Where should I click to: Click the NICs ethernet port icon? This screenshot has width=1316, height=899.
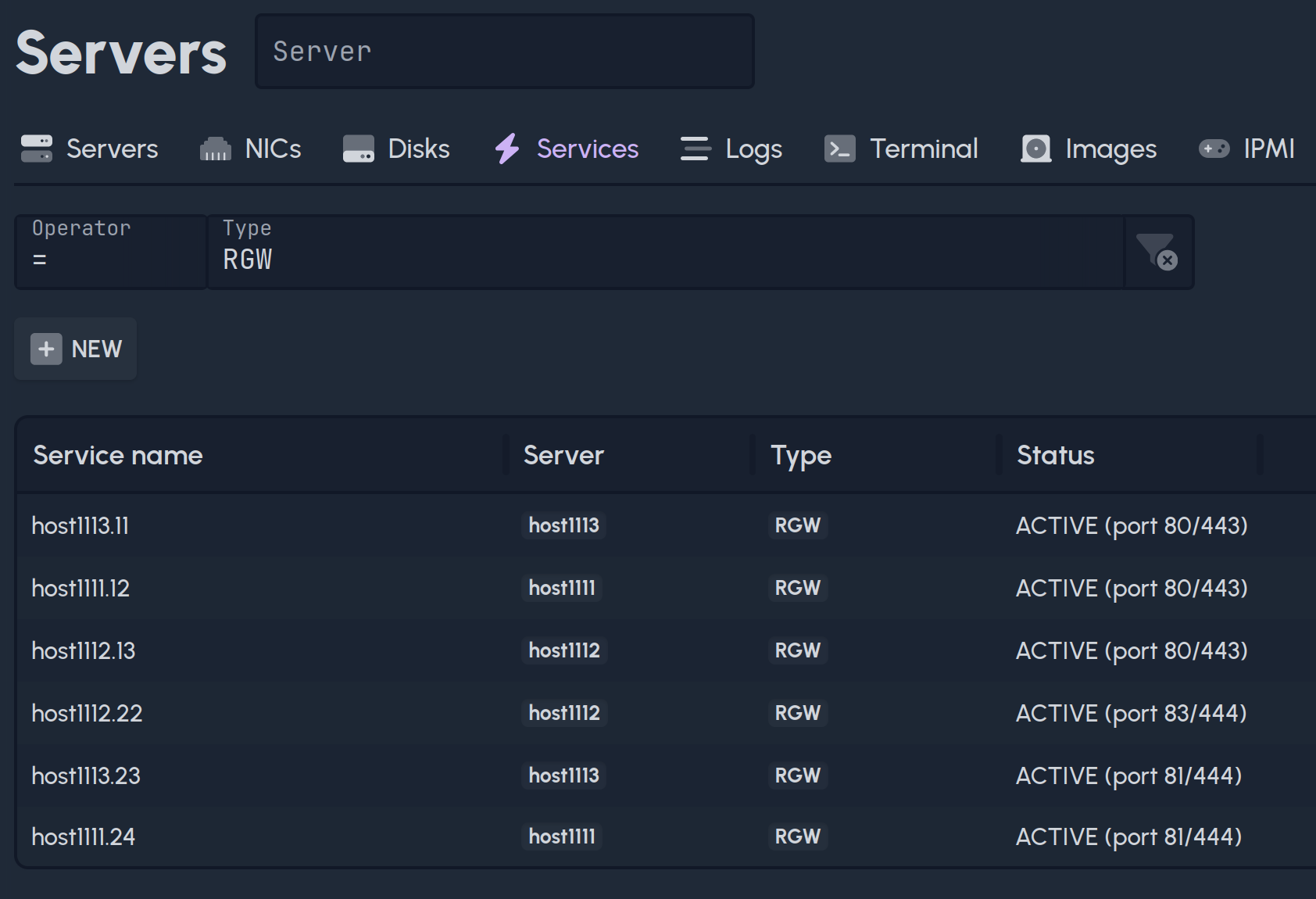click(x=216, y=149)
